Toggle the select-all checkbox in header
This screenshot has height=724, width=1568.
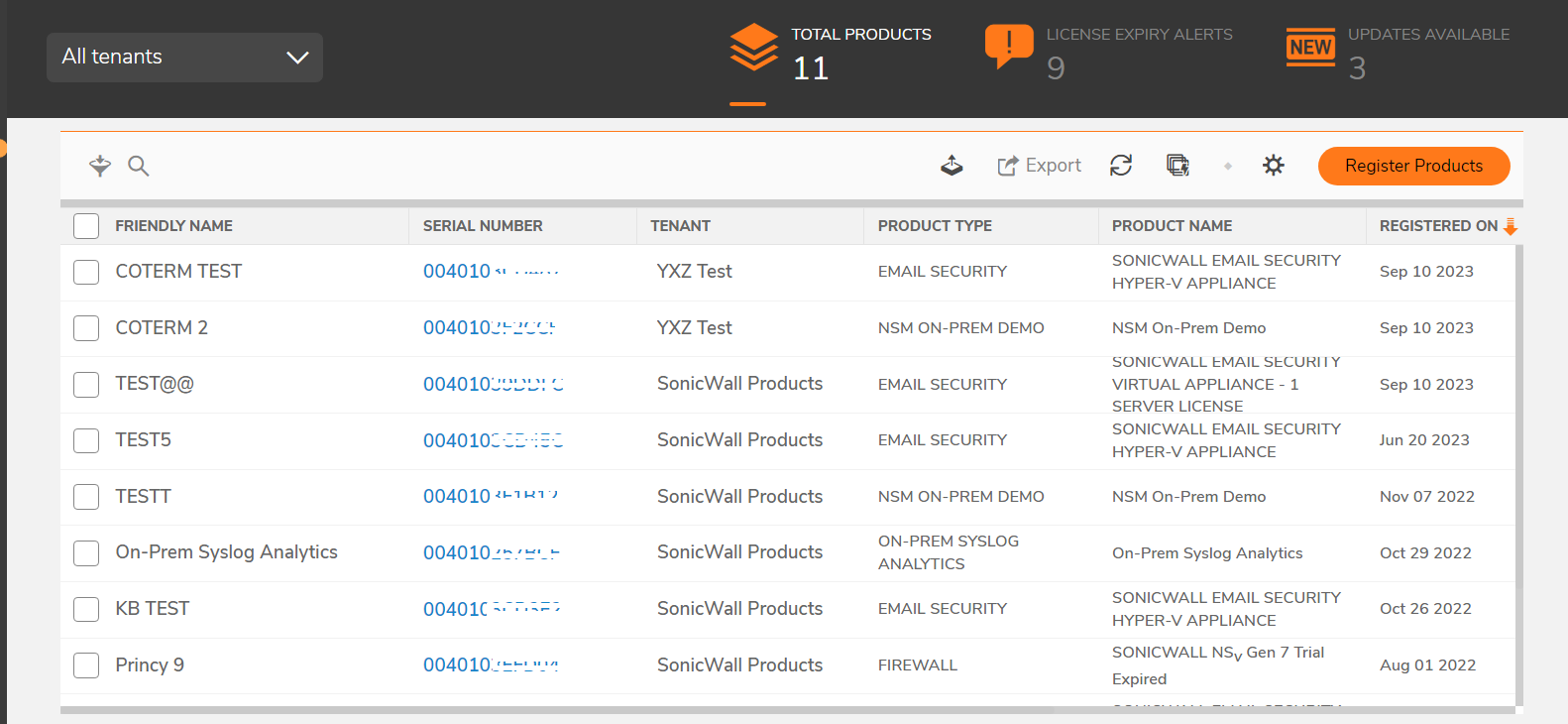click(x=86, y=226)
